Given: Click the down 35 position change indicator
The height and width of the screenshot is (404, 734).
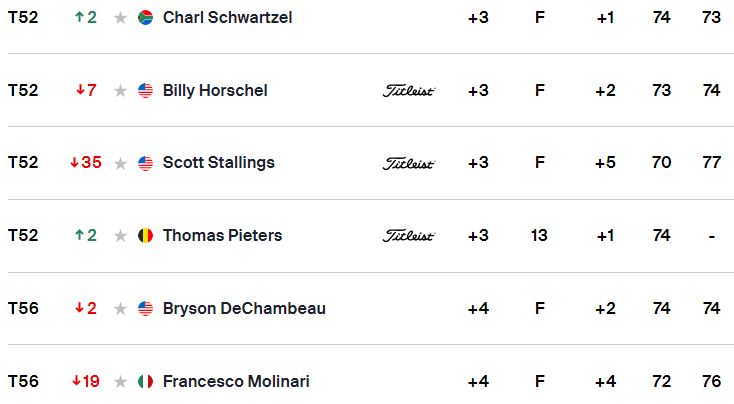Looking at the screenshot, I should (86, 162).
